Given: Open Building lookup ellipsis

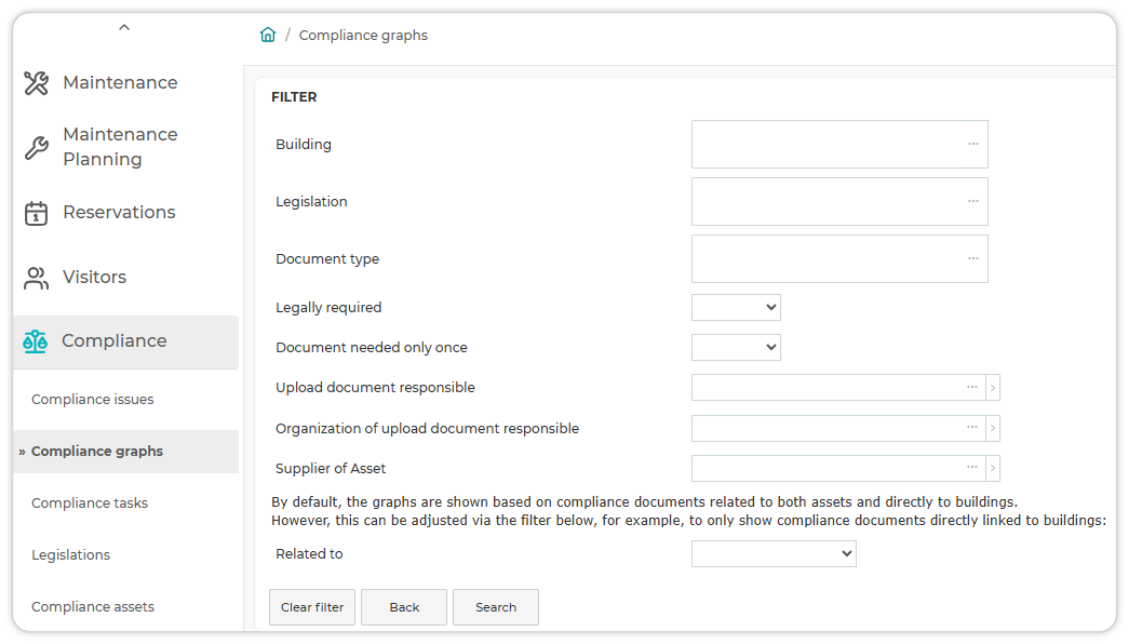Looking at the screenshot, I should click(973, 144).
